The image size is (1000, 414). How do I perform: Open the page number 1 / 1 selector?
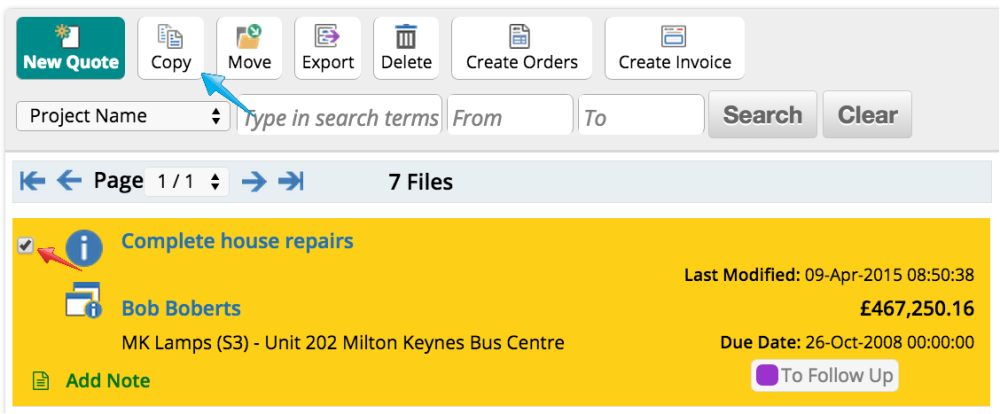coord(187,182)
